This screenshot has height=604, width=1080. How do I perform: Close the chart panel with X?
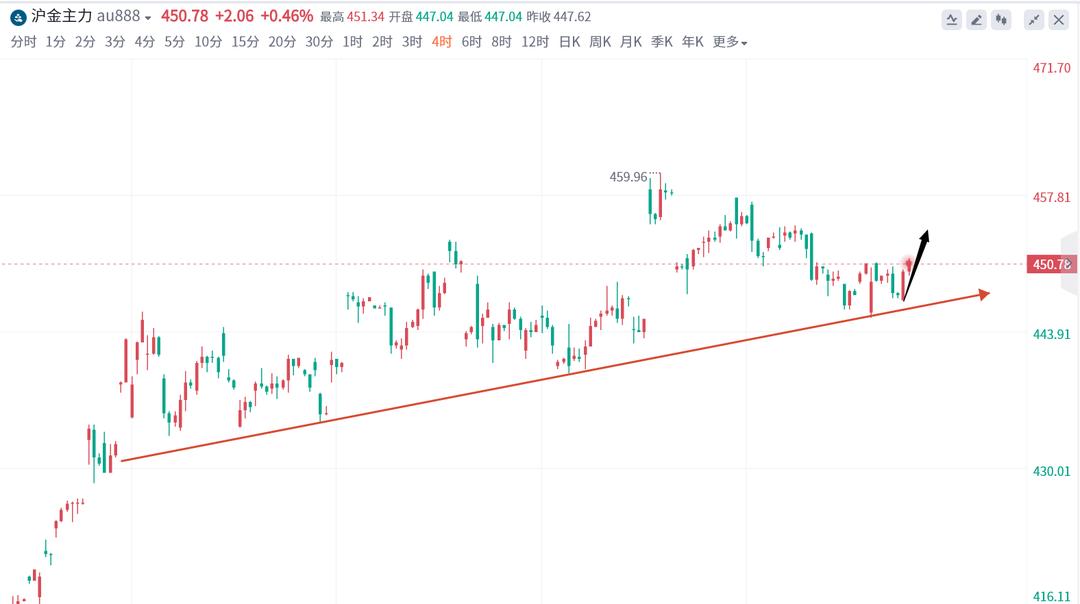coord(1059,19)
